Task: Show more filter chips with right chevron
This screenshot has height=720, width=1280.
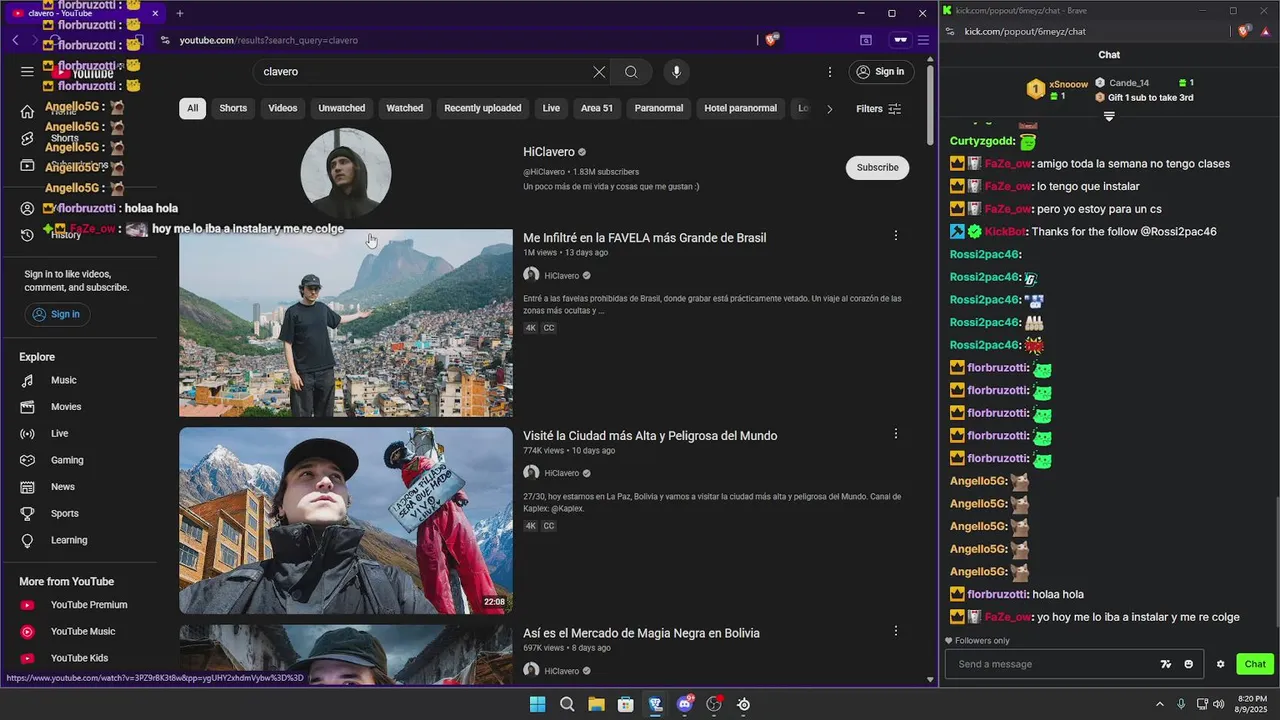Action: pyautogui.click(x=829, y=108)
